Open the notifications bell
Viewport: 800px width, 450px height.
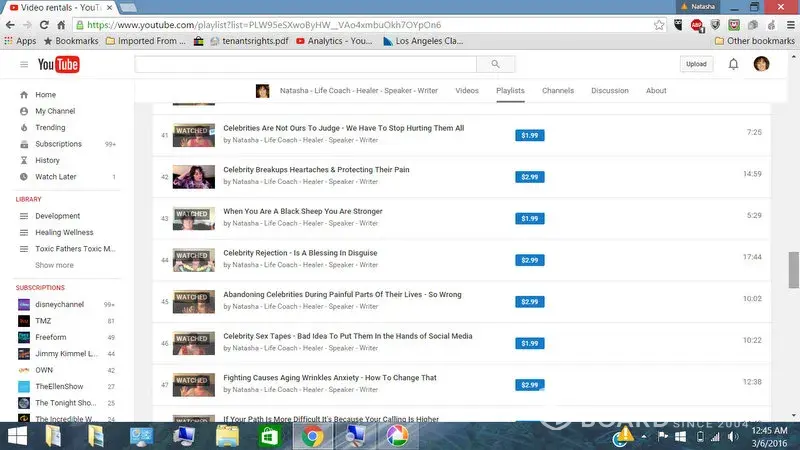[733, 64]
